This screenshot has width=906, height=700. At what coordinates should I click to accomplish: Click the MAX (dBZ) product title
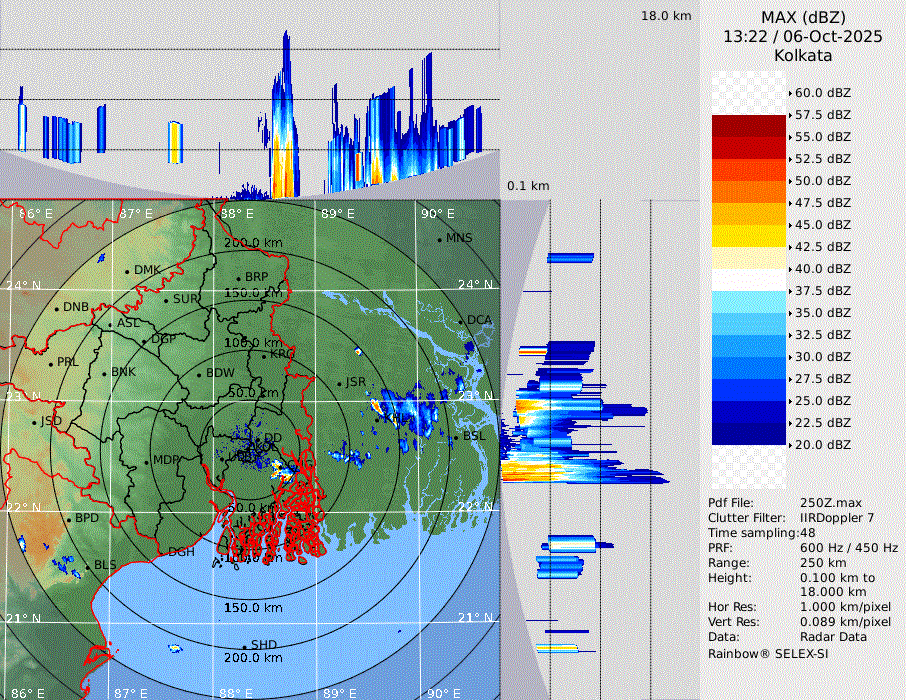tap(803, 17)
